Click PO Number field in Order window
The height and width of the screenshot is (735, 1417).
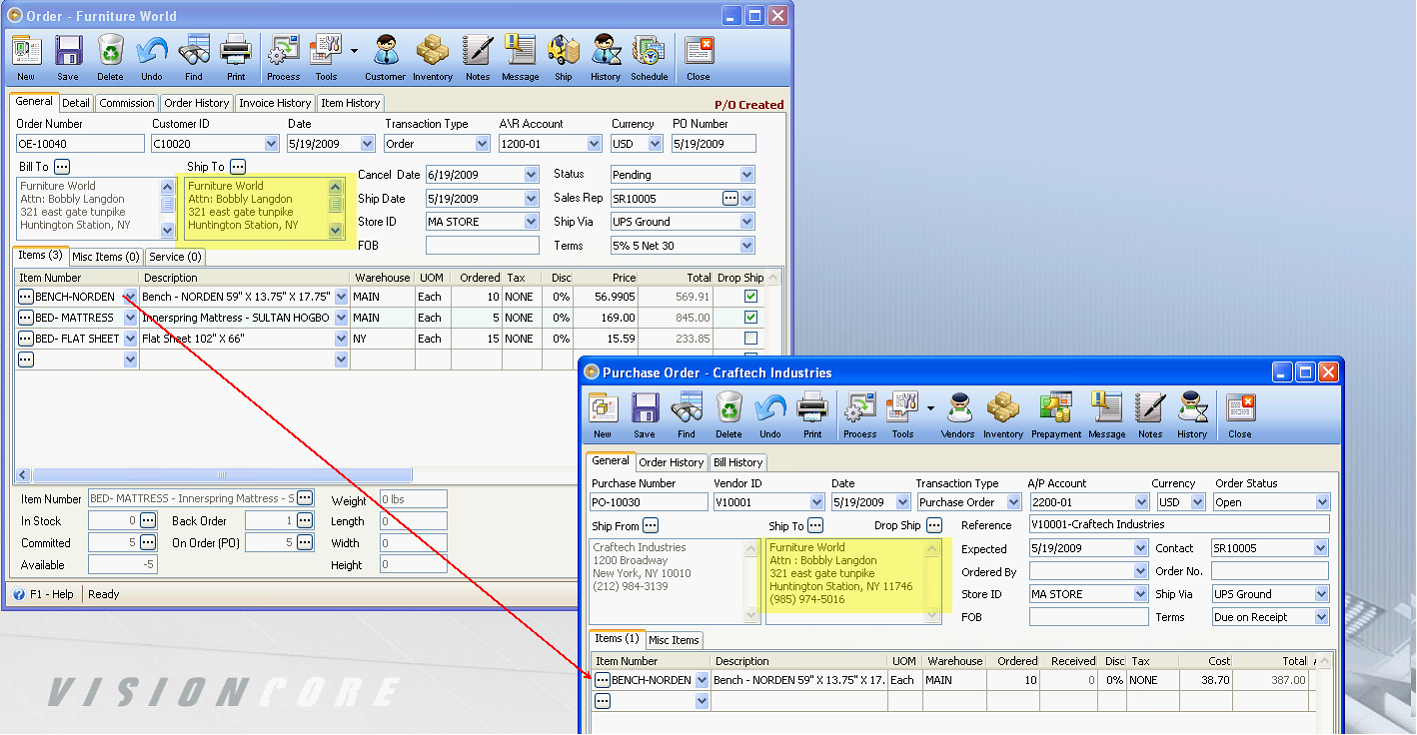(x=714, y=144)
